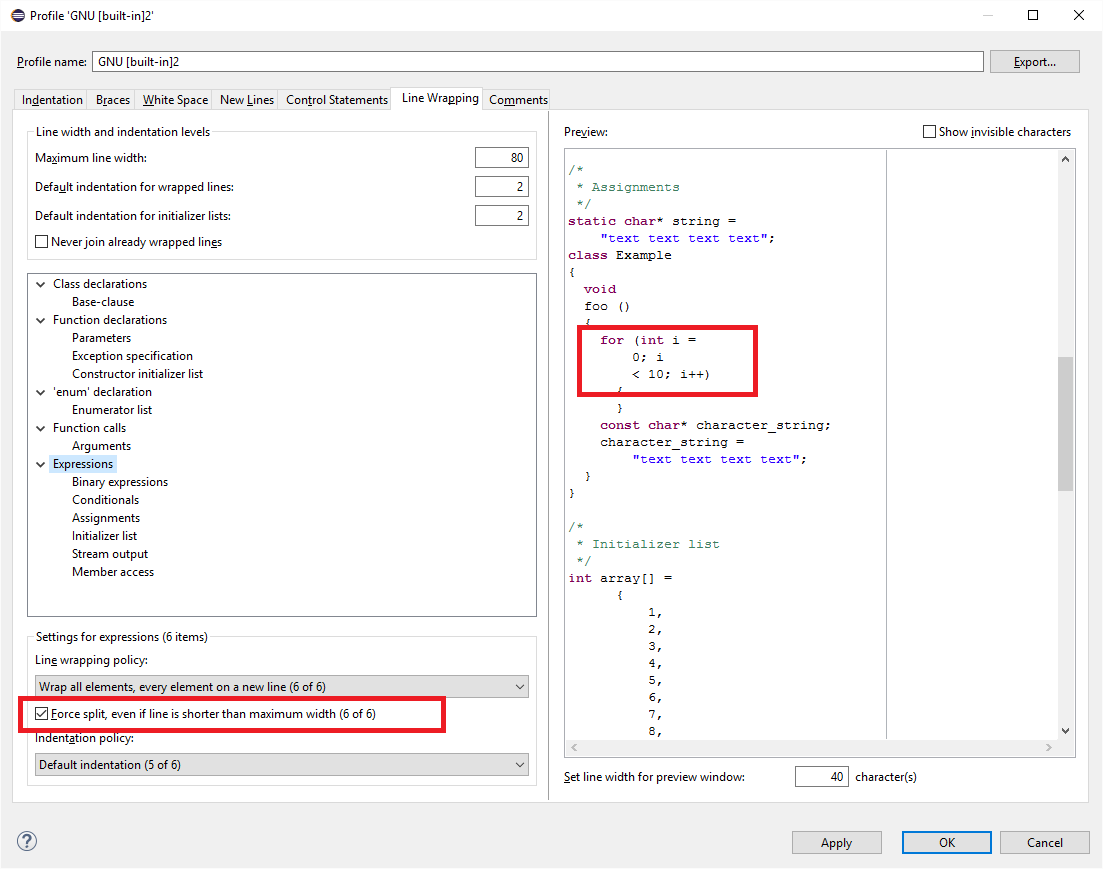Enable Show invisible characters
This screenshot has height=869, width=1103.
pyautogui.click(x=929, y=132)
